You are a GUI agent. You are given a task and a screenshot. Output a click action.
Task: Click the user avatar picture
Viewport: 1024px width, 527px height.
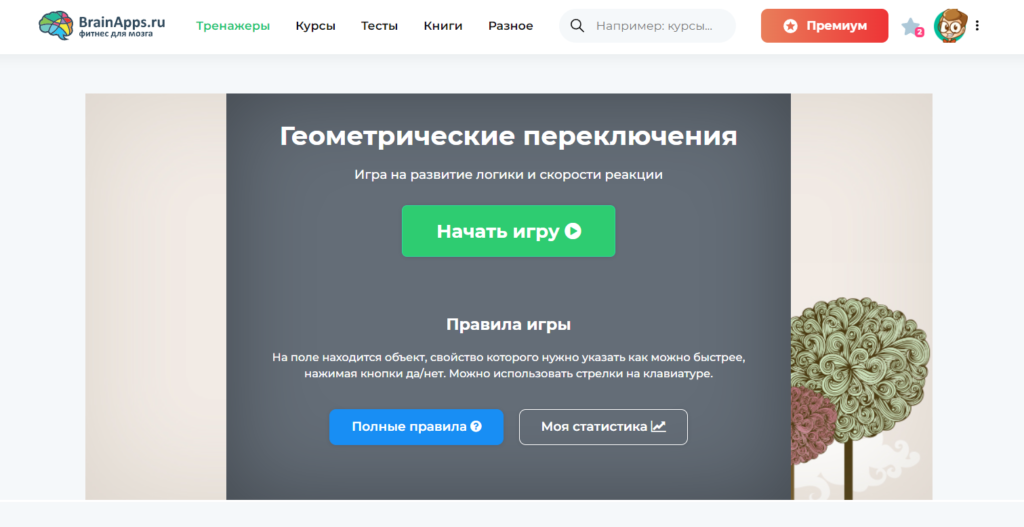pos(950,26)
